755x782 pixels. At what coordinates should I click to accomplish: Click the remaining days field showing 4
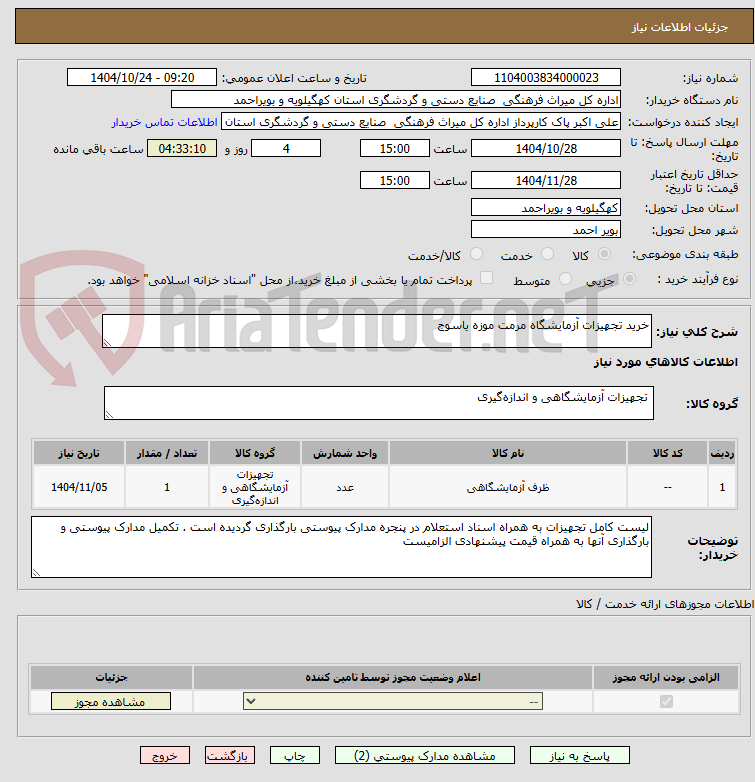coord(286,149)
